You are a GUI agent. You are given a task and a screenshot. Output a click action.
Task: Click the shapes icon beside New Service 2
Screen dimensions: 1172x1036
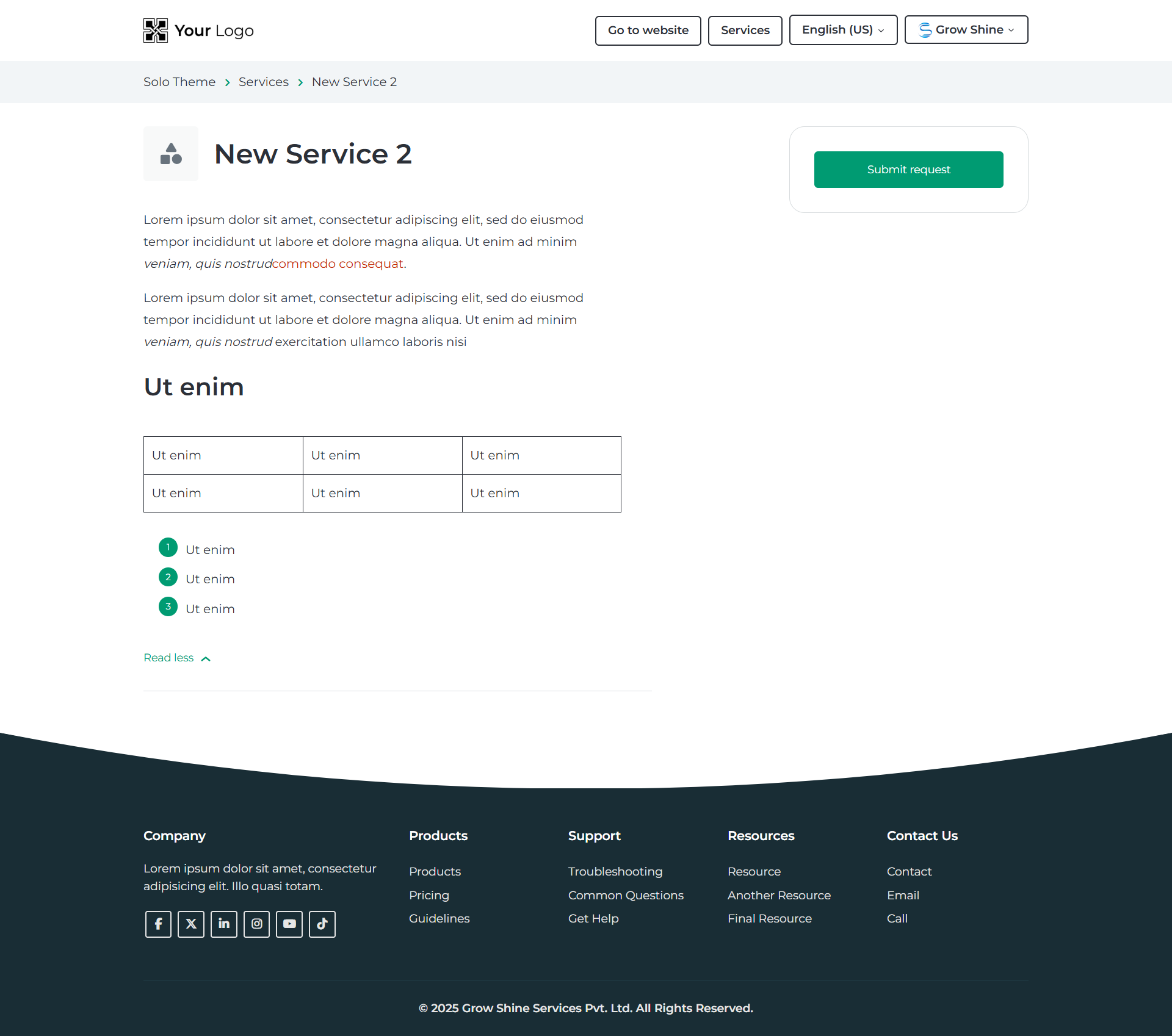point(171,154)
